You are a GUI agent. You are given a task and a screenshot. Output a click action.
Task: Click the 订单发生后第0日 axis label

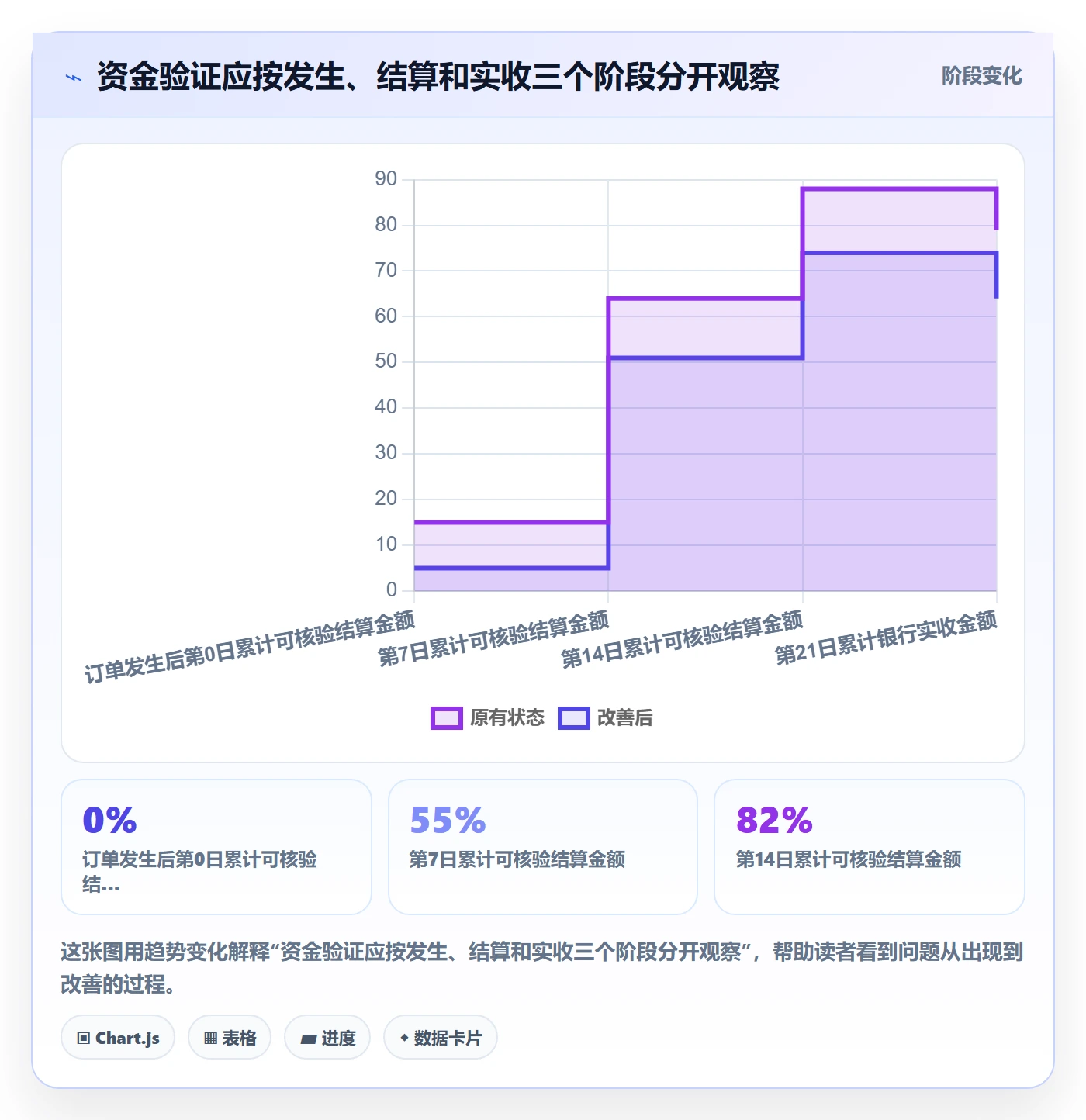coord(250,647)
